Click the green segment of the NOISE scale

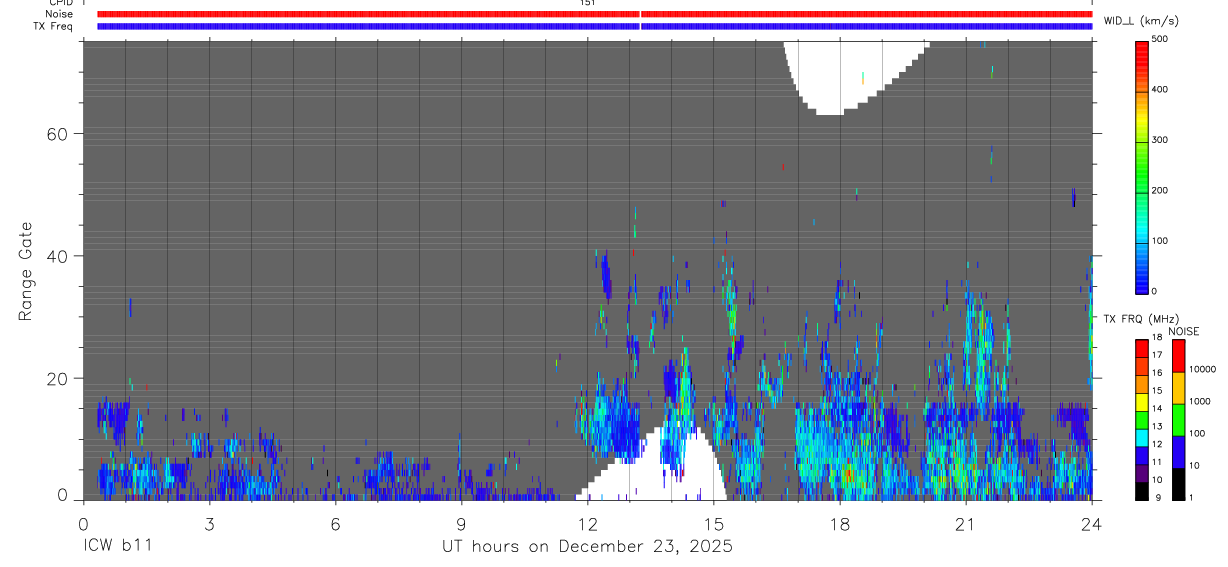[x=1178, y=420]
